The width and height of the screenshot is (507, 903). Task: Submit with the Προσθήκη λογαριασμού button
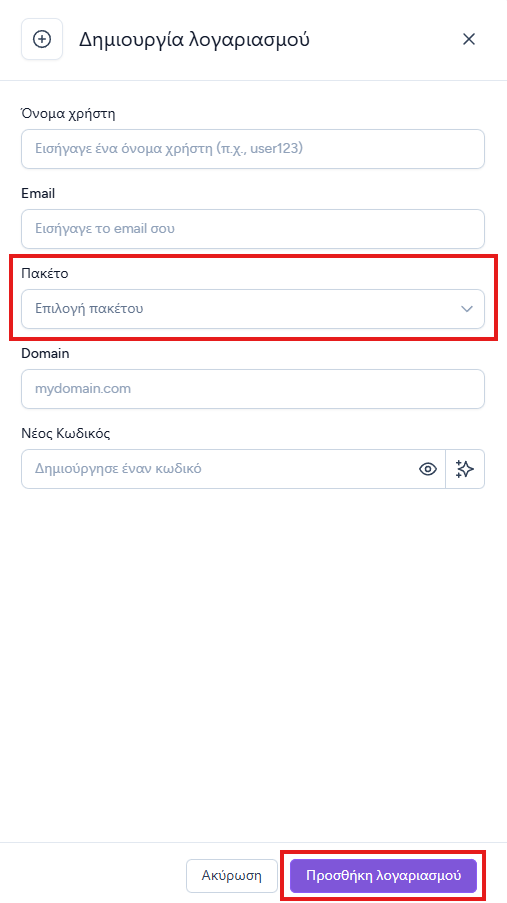384,876
